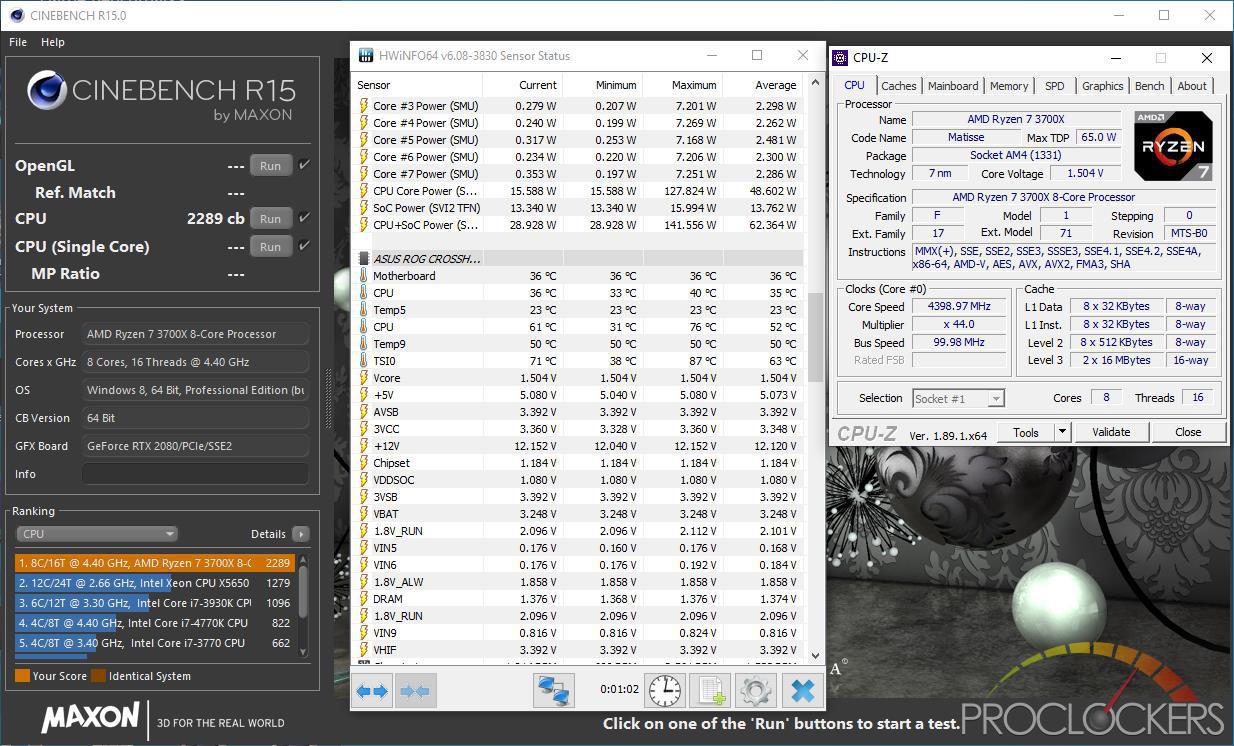Switch to the Mainboard tab in CPU-Z
Image resolution: width=1234 pixels, height=746 pixels.
tap(953, 86)
